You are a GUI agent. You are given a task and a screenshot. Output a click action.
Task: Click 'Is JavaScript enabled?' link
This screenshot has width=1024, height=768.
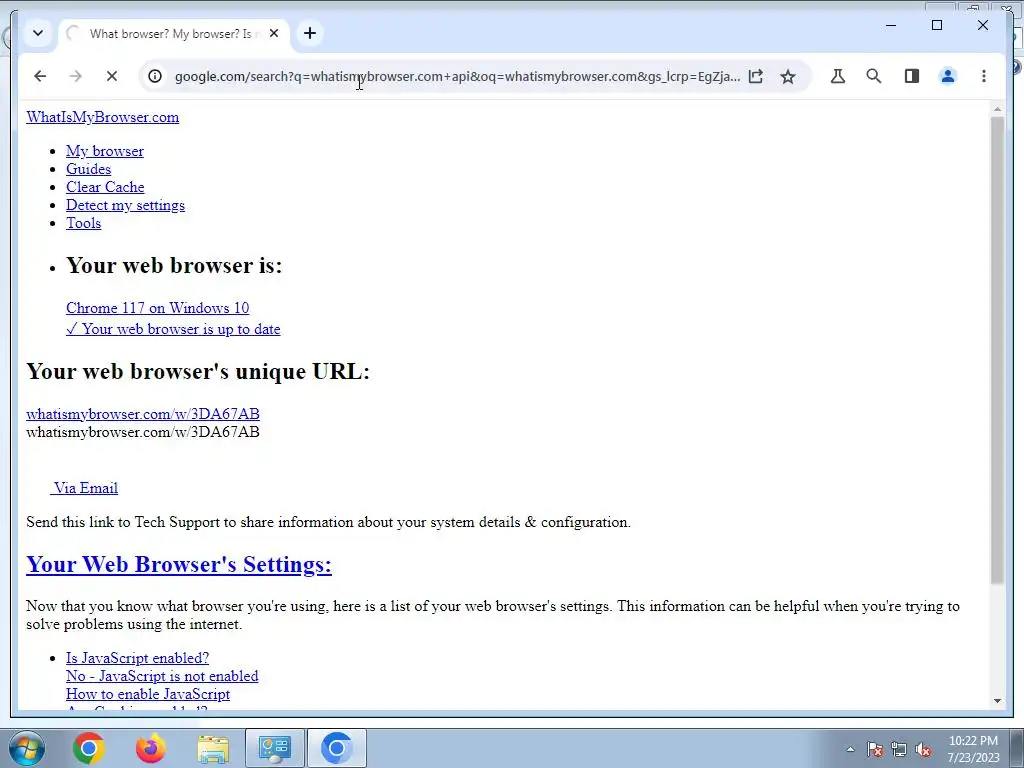tap(137, 658)
